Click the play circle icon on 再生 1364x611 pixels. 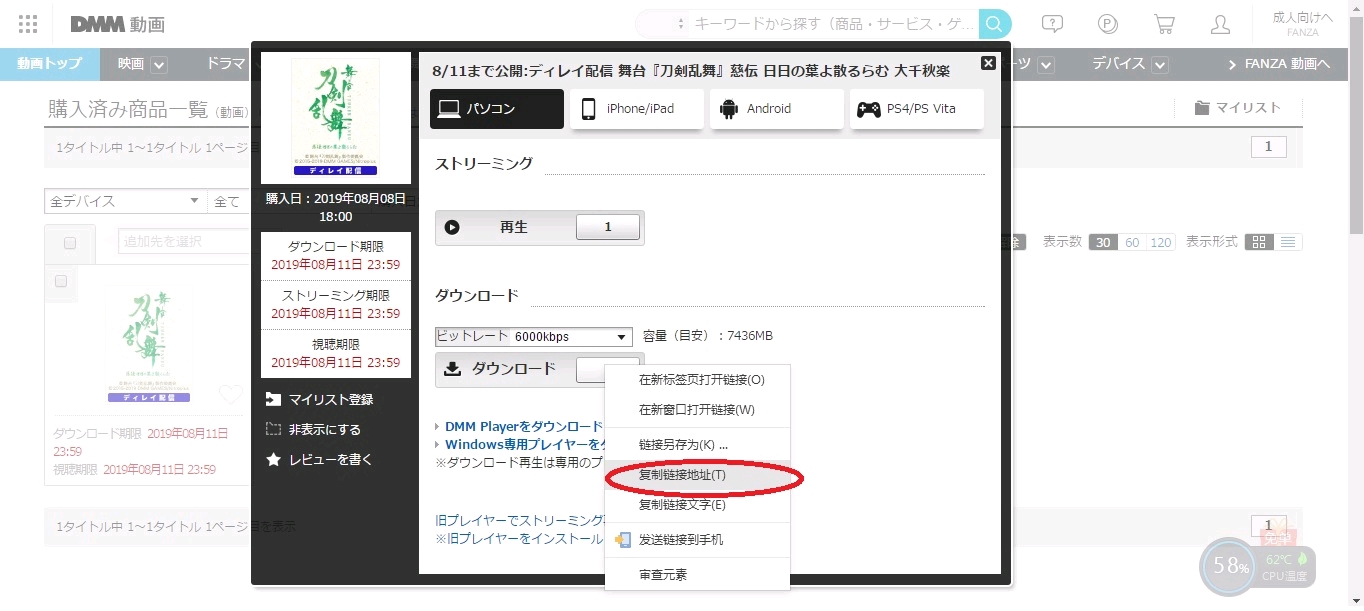[x=452, y=228]
